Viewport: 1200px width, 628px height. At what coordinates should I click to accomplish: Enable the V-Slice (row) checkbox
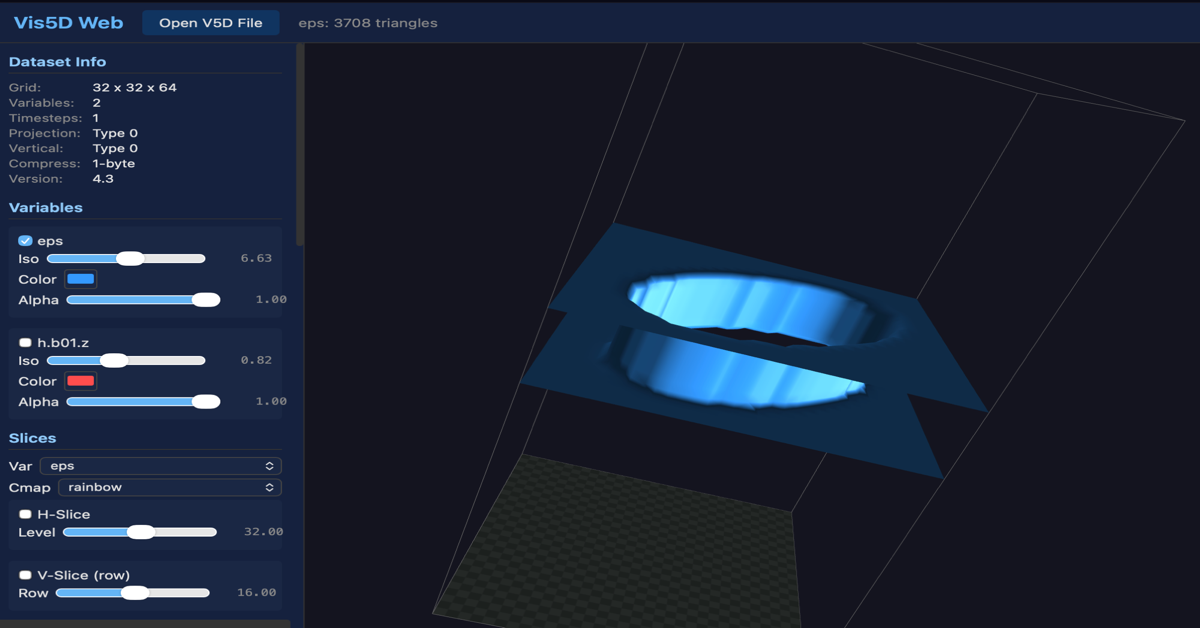(x=25, y=575)
